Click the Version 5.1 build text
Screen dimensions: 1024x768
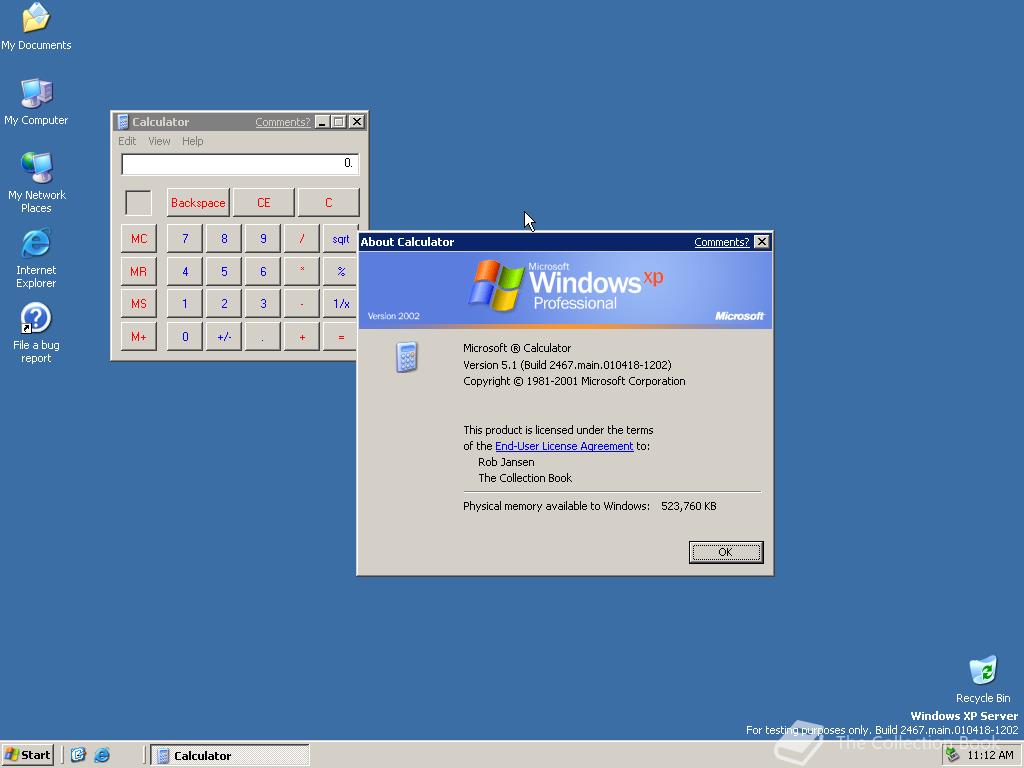(x=567, y=365)
